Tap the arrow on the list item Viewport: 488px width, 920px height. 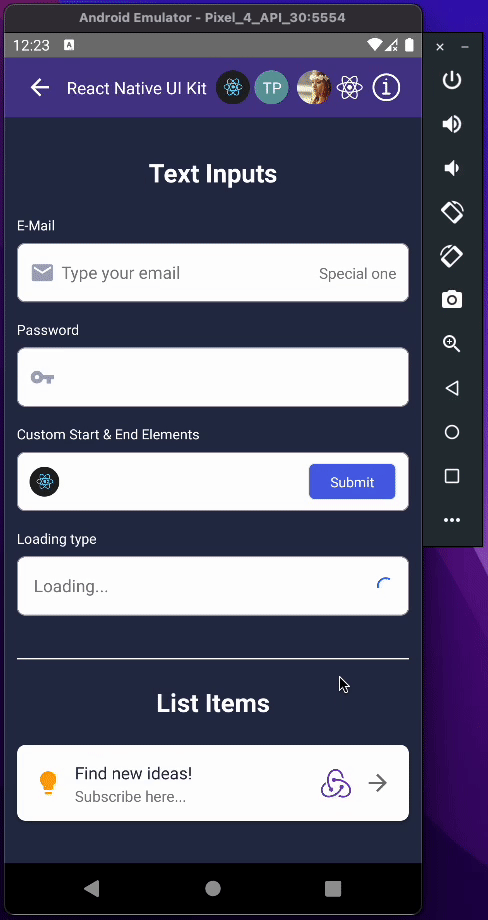click(378, 783)
